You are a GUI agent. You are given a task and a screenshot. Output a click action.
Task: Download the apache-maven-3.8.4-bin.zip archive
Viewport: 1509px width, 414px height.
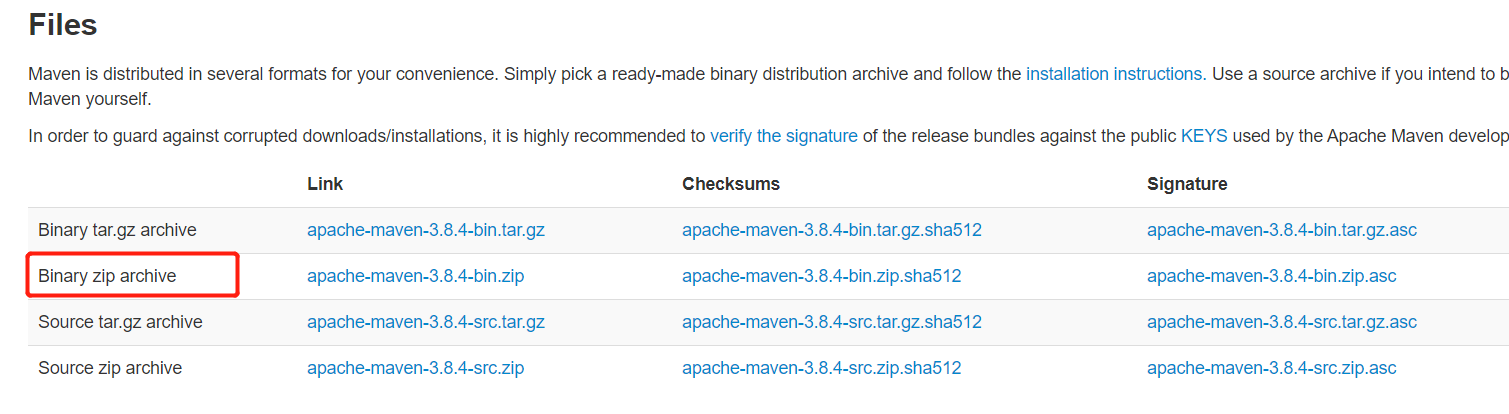click(x=415, y=276)
